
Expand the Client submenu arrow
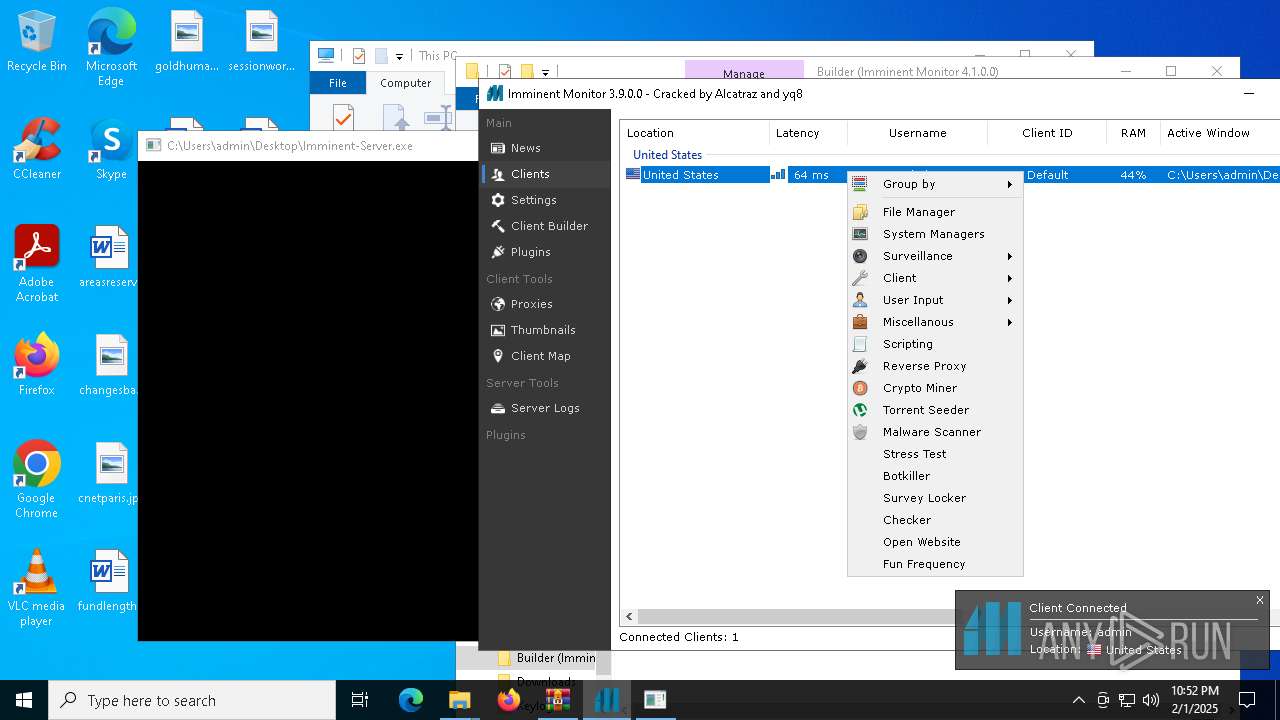tap(1010, 278)
